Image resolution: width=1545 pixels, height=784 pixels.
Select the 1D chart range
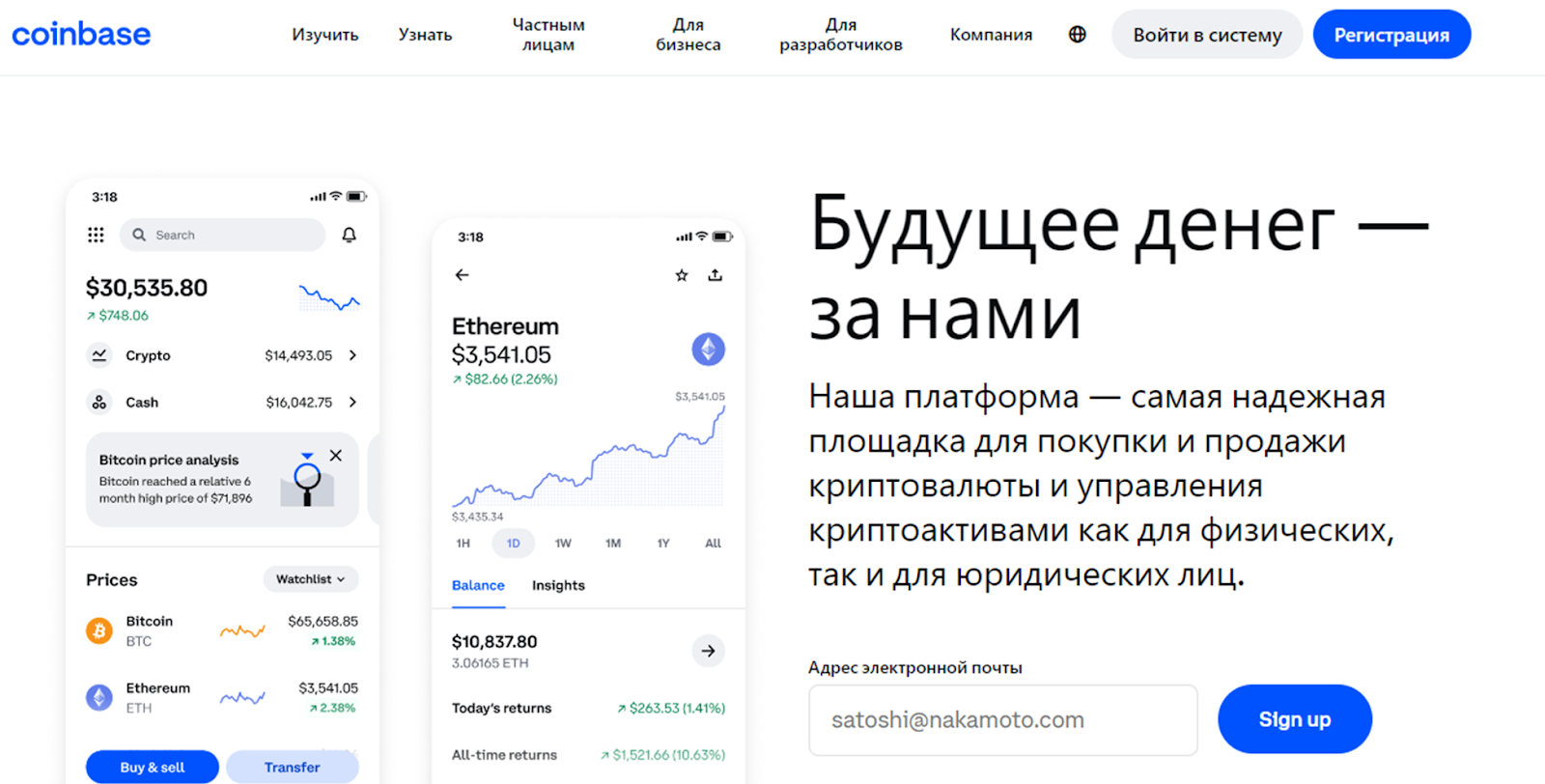514,544
